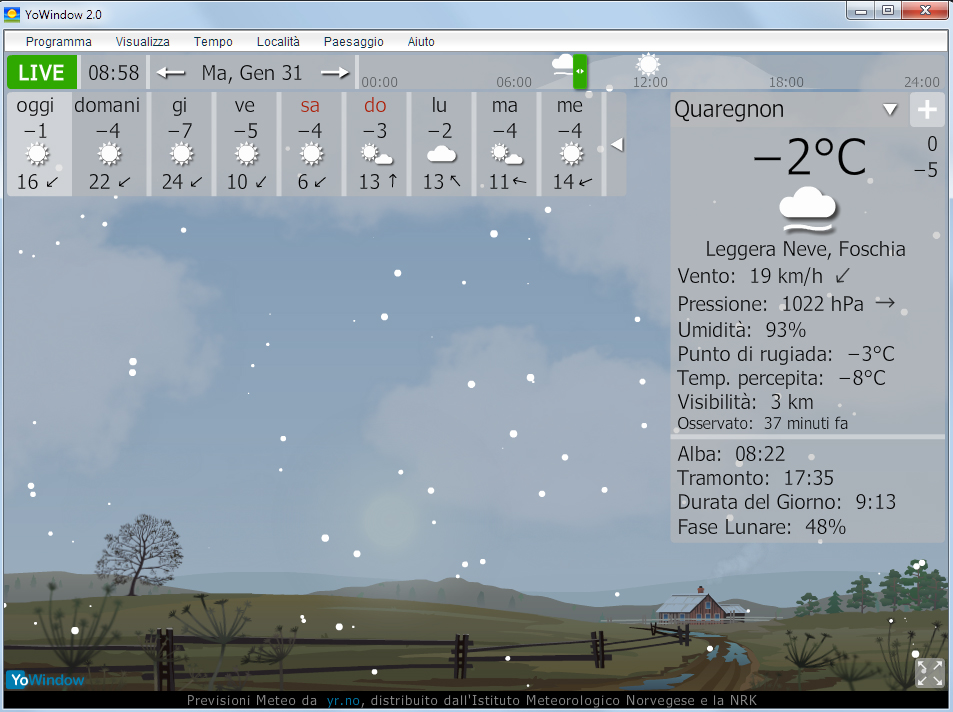Click the fullscreen icon in bottom corner
Viewport: 953px width, 712px height.
(929, 672)
